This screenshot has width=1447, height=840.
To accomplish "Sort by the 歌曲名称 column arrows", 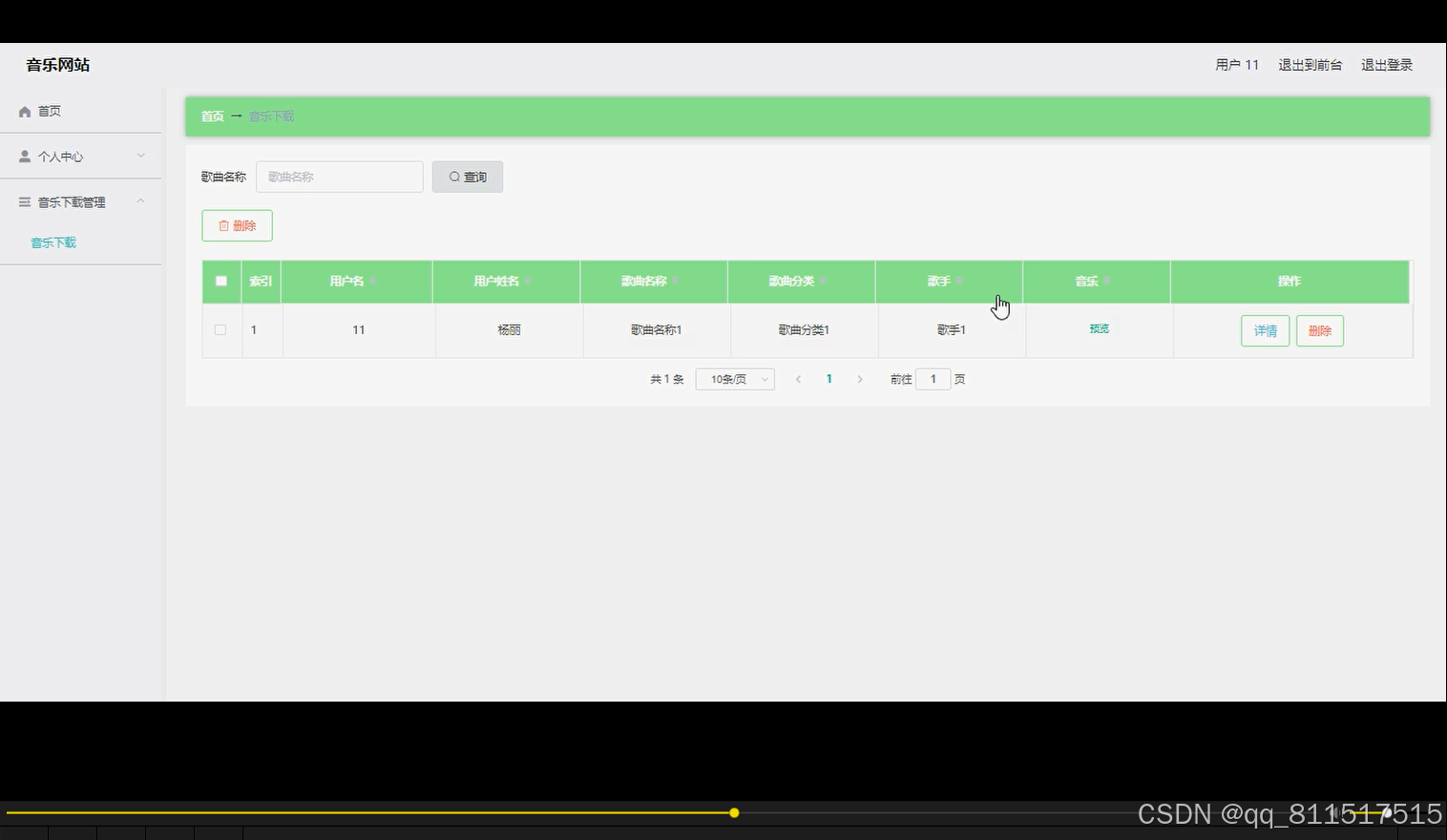I will (x=676, y=282).
